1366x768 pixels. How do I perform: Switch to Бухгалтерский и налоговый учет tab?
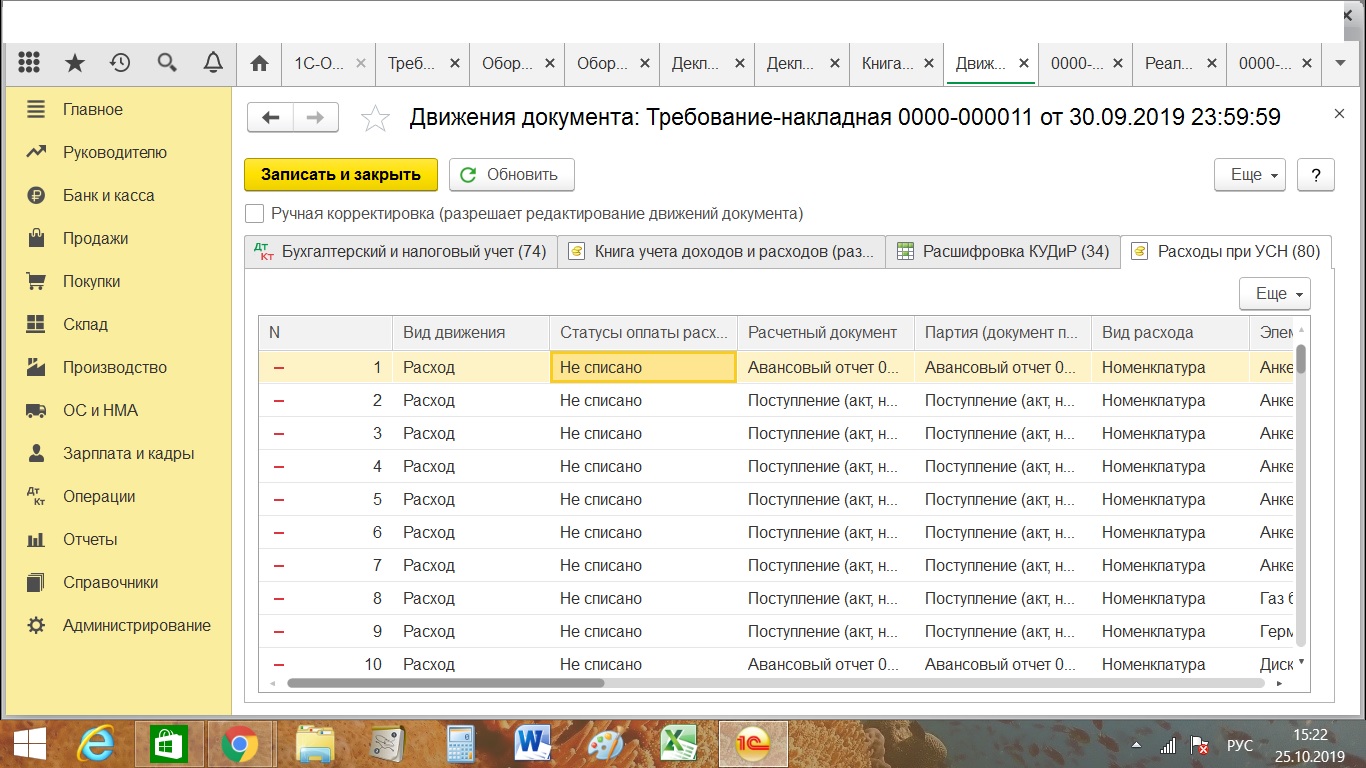click(400, 251)
